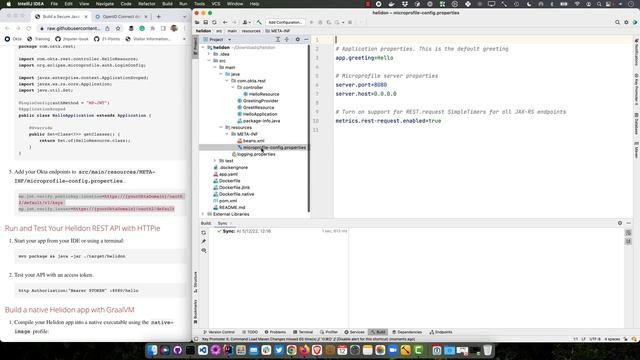This screenshot has width=640, height=360.
Task: Click the Structure side tab
Action: (196, 282)
